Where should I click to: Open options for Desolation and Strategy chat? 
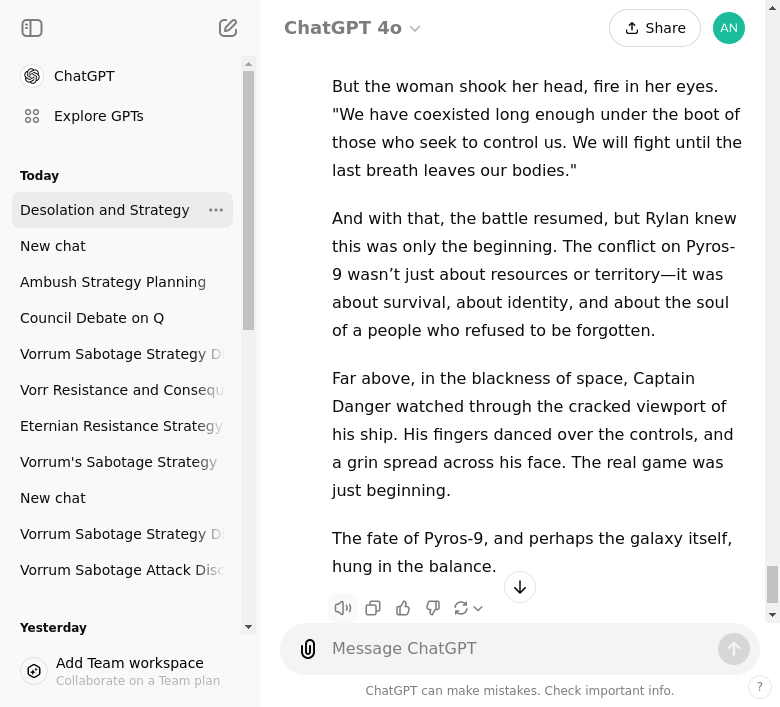point(216,210)
